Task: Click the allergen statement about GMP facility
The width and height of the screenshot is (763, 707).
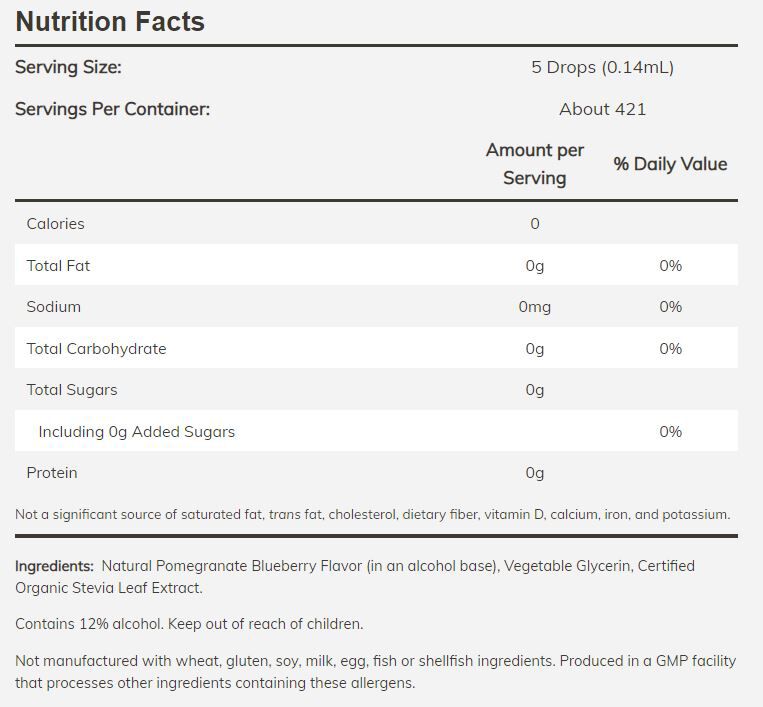Action: tap(375, 672)
